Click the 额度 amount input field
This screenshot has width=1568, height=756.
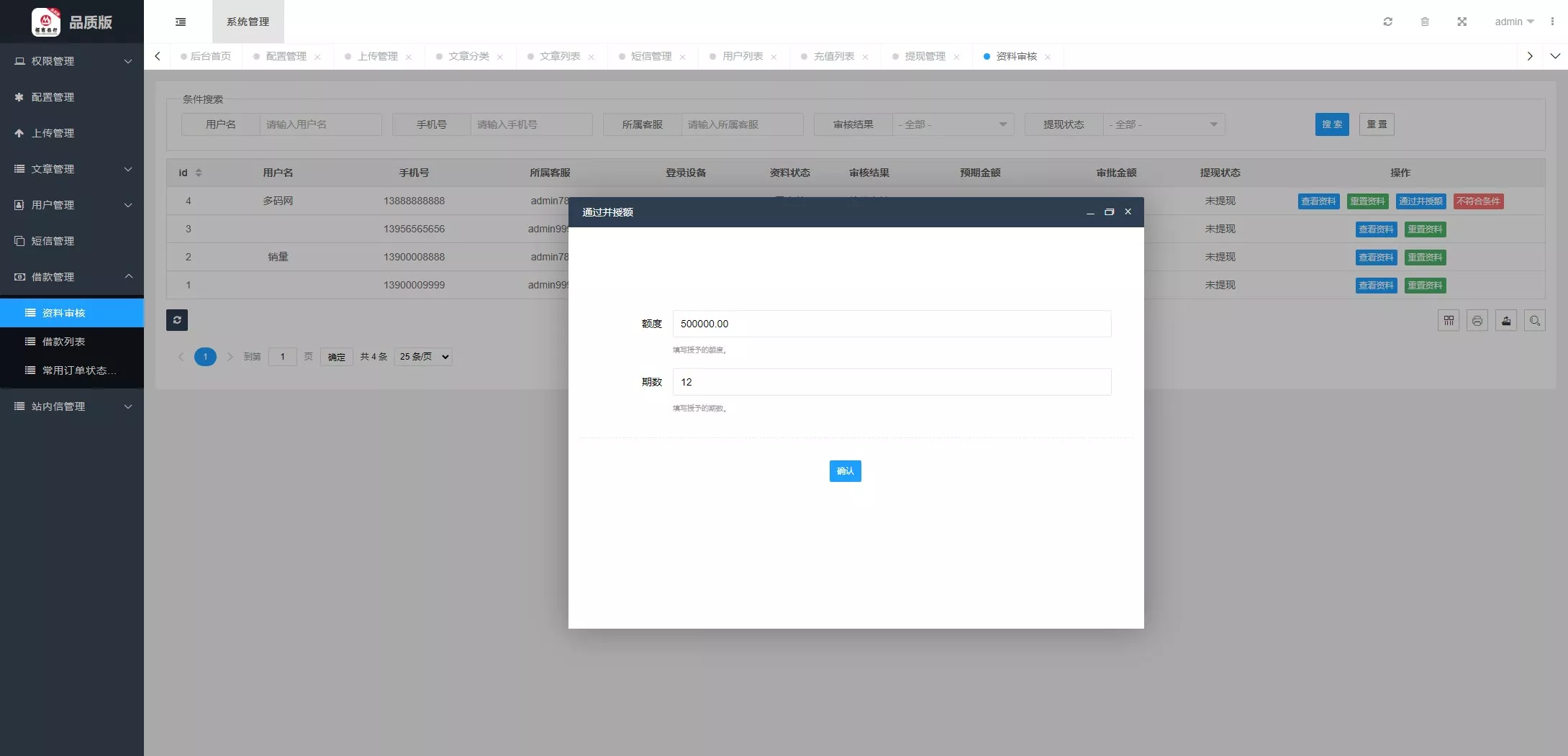(x=891, y=324)
